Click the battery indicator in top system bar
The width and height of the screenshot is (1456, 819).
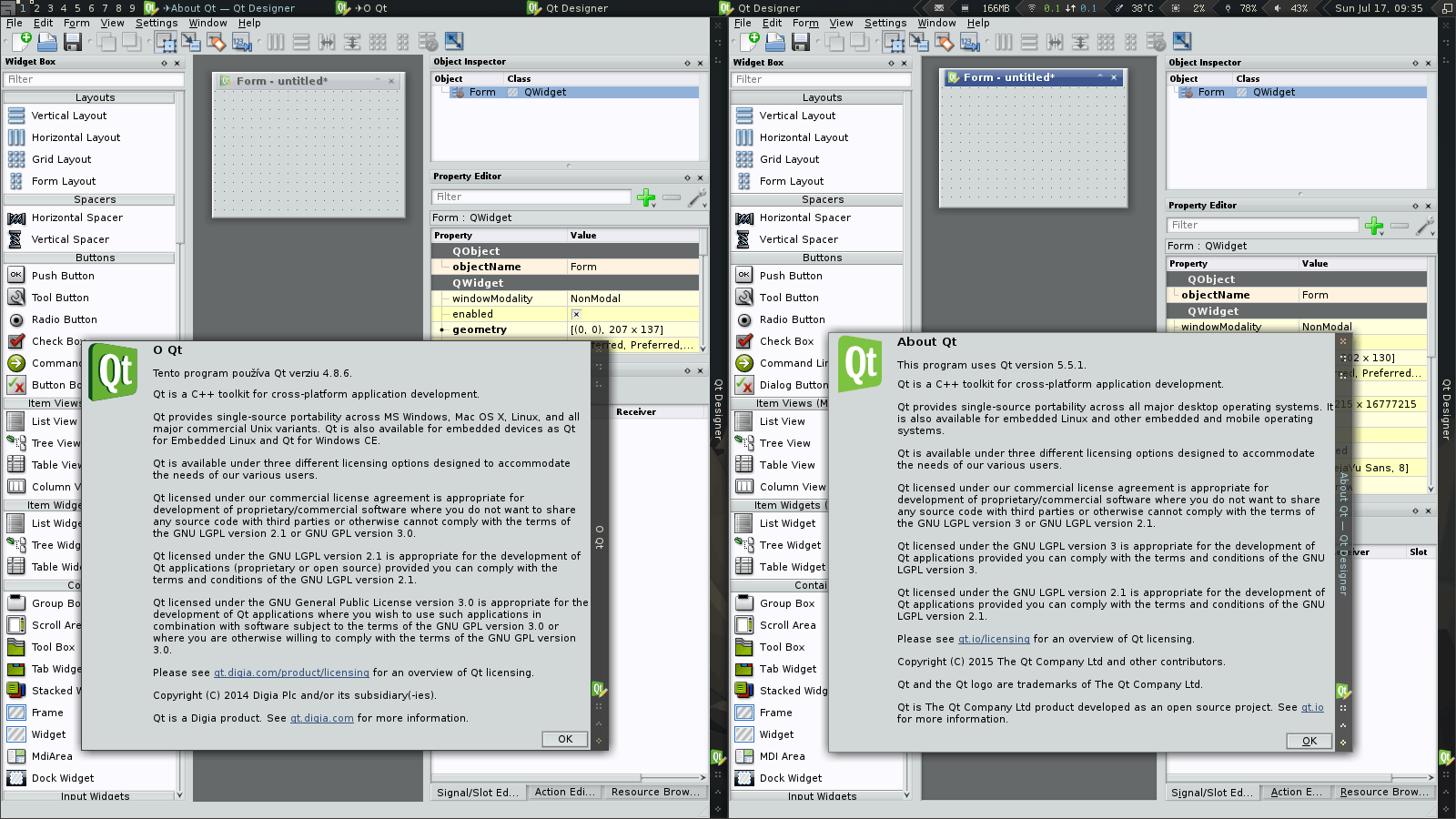[x=1241, y=8]
